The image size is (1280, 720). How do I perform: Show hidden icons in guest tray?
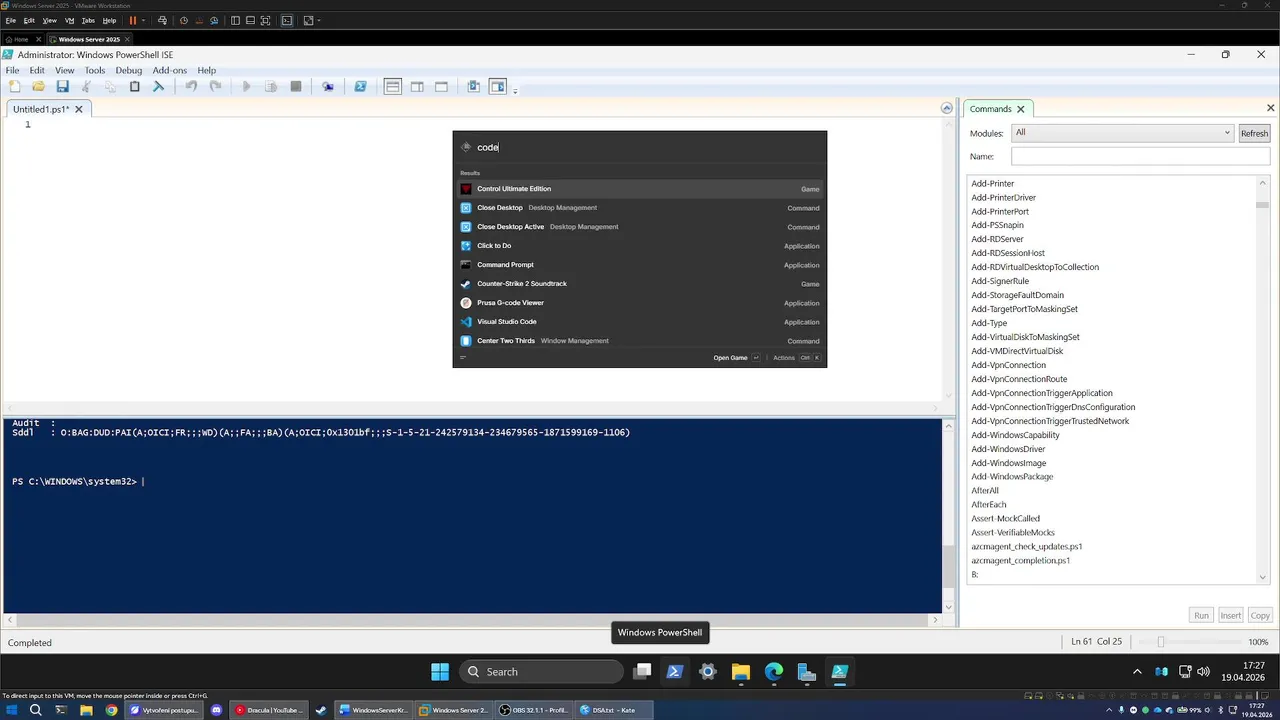[x=1137, y=672]
